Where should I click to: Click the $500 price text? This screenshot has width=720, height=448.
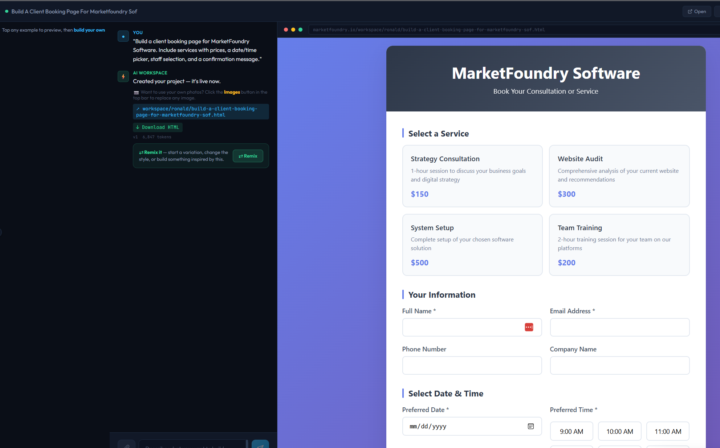[x=419, y=263]
